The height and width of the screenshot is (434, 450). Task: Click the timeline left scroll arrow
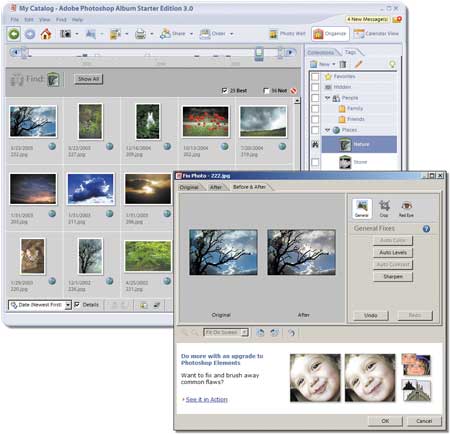coord(15,52)
